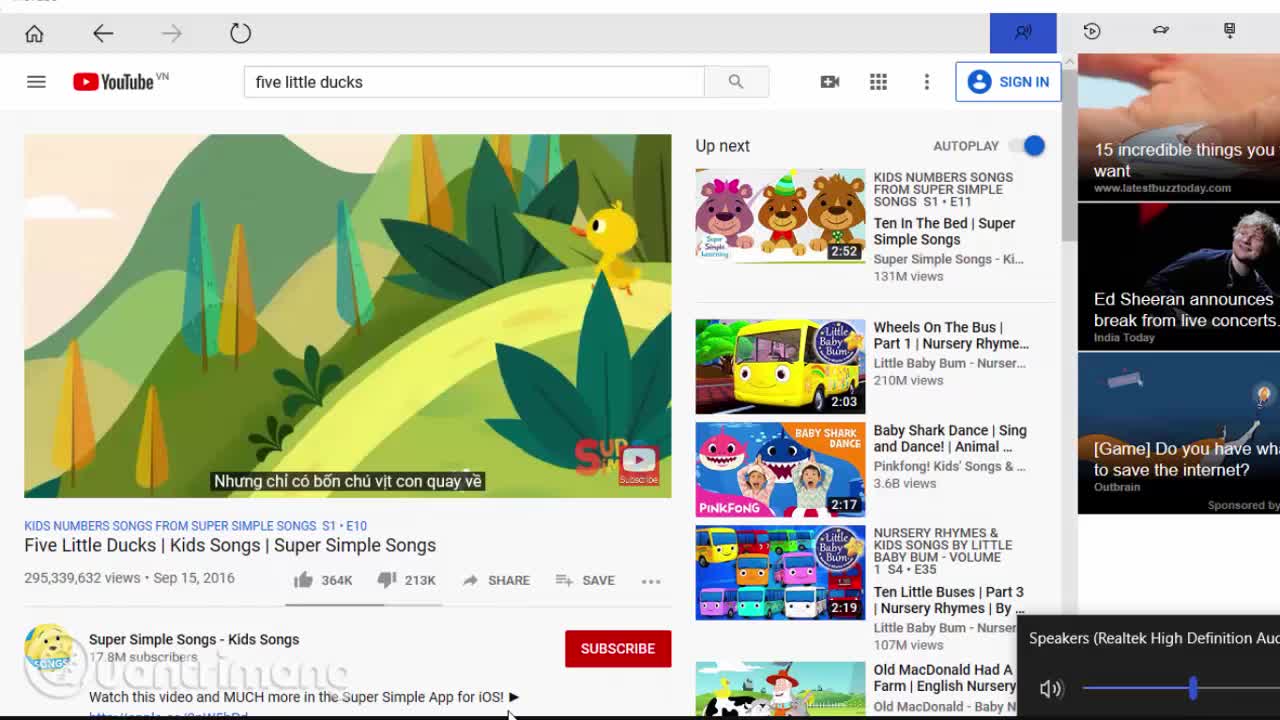
Task: Click the Nursery Rhymes Volume 1 S4 E35 label
Action: tap(943, 551)
